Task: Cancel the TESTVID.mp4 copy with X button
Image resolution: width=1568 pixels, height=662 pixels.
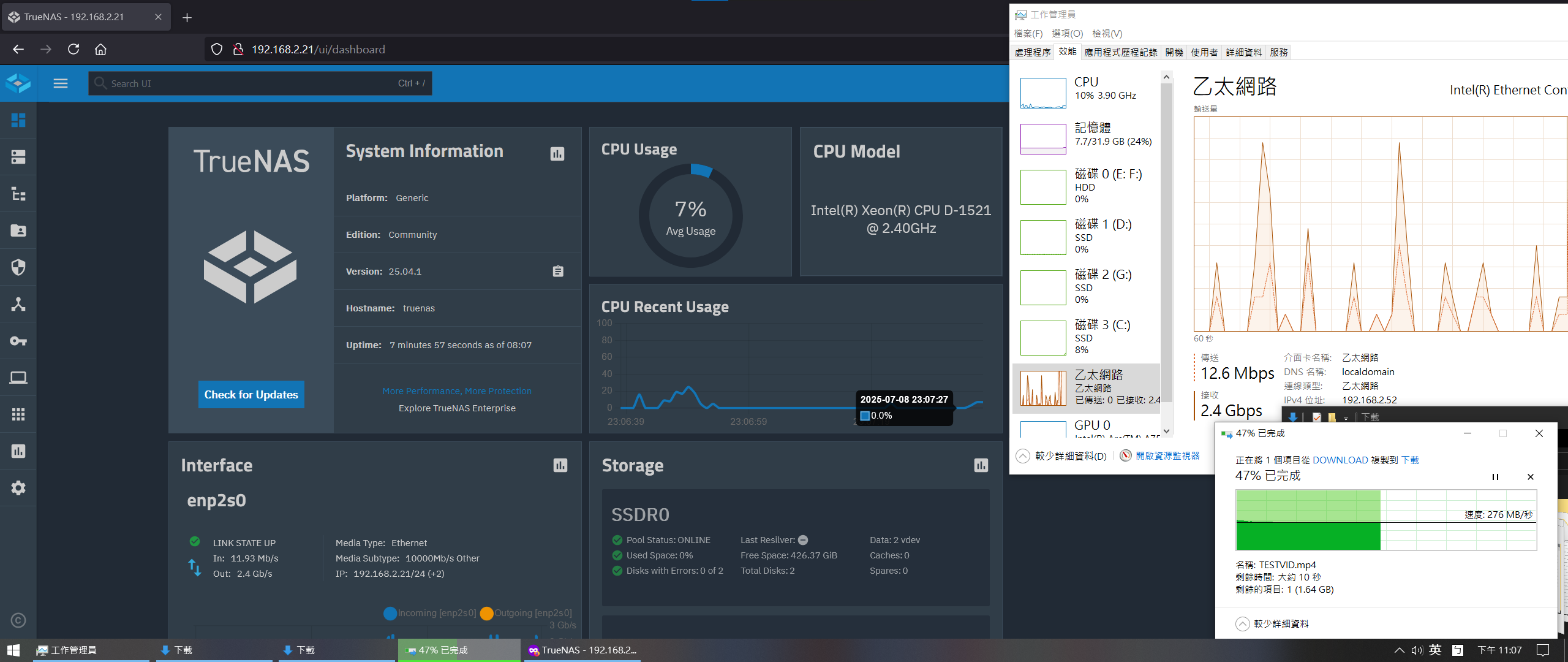Action: (1531, 477)
